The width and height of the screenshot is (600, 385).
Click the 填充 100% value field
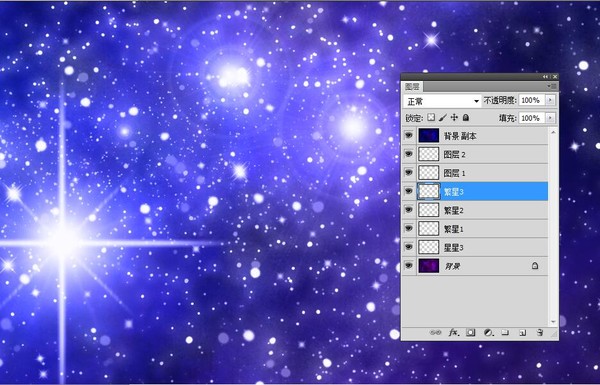pos(532,118)
